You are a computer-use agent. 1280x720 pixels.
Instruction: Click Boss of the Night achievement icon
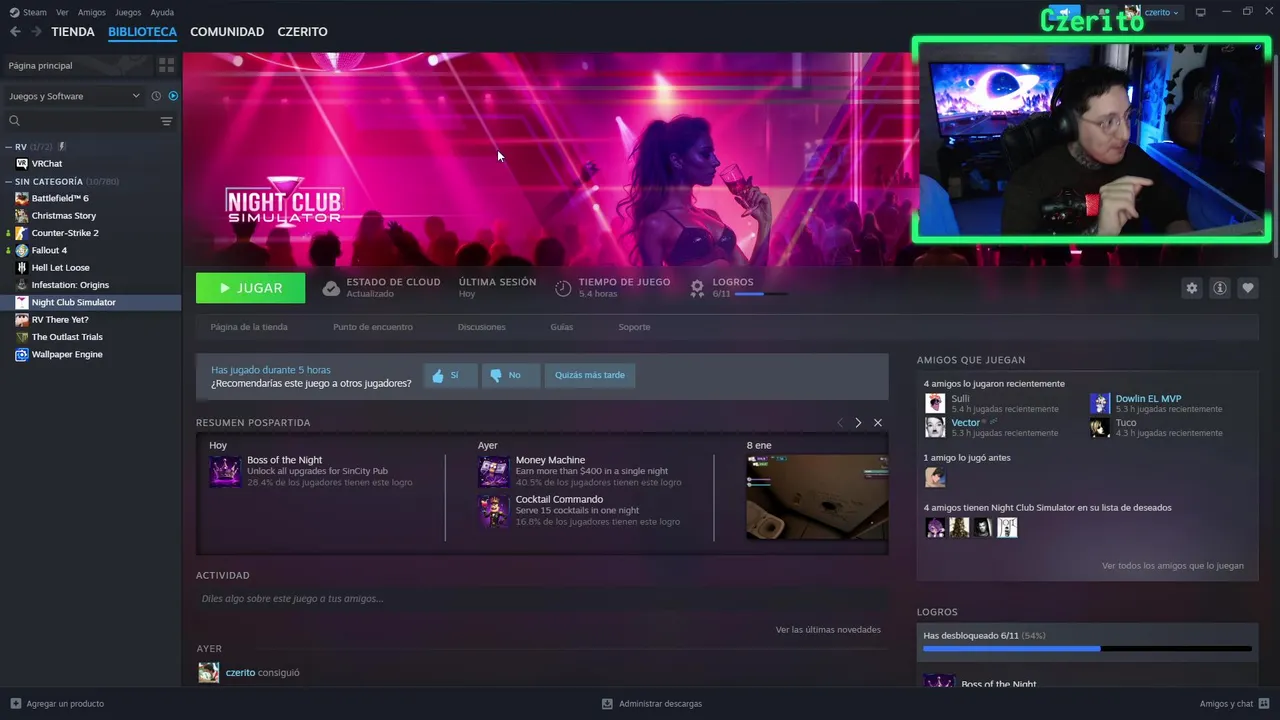(x=224, y=472)
